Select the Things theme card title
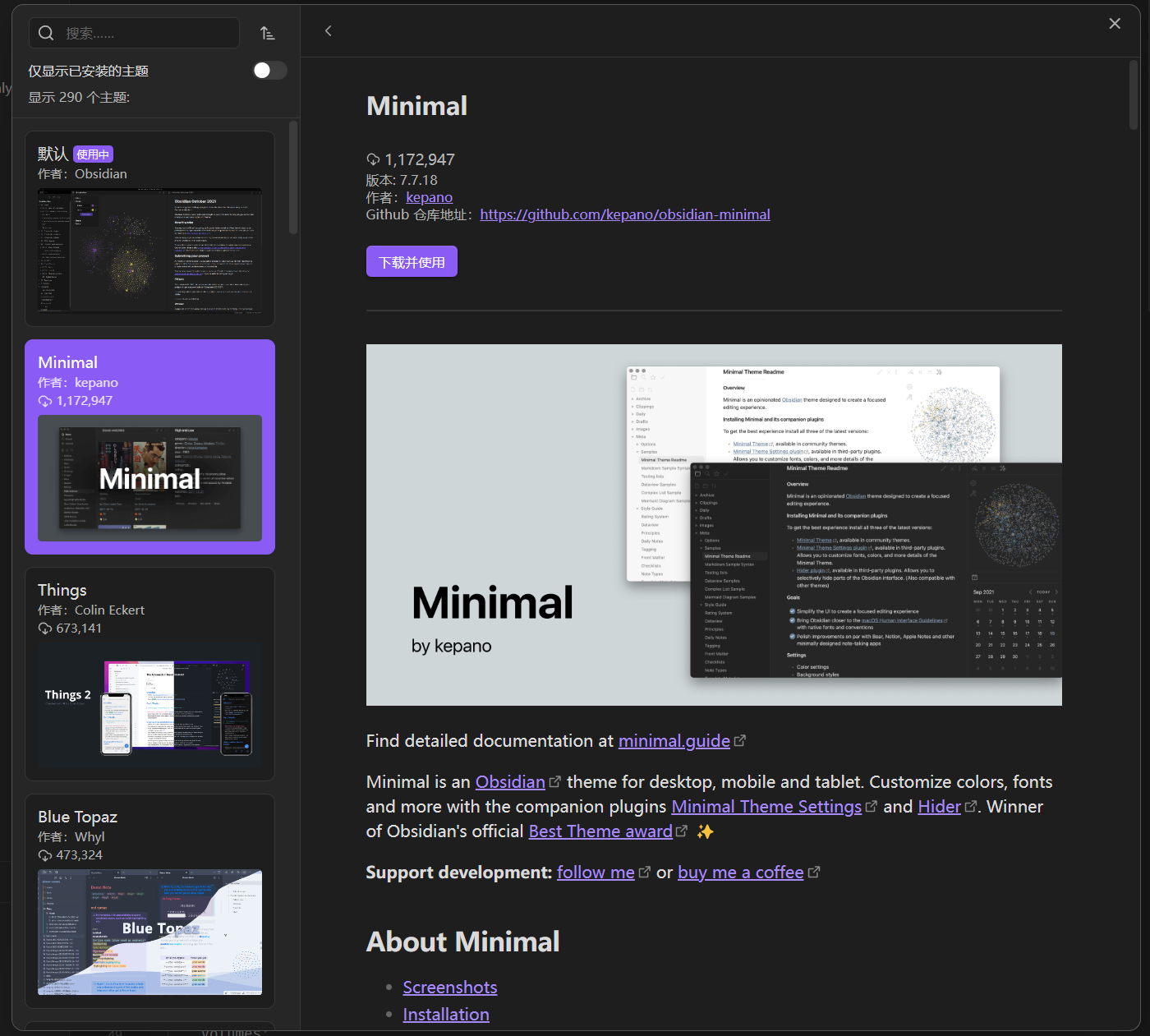The image size is (1150, 1036). click(62, 590)
